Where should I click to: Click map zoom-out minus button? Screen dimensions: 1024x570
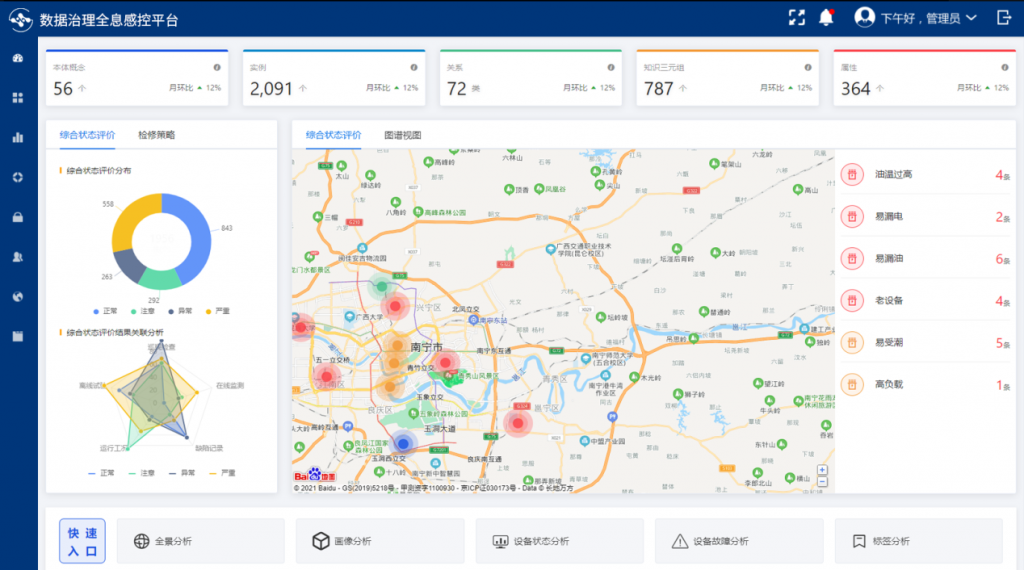tap(822, 481)
